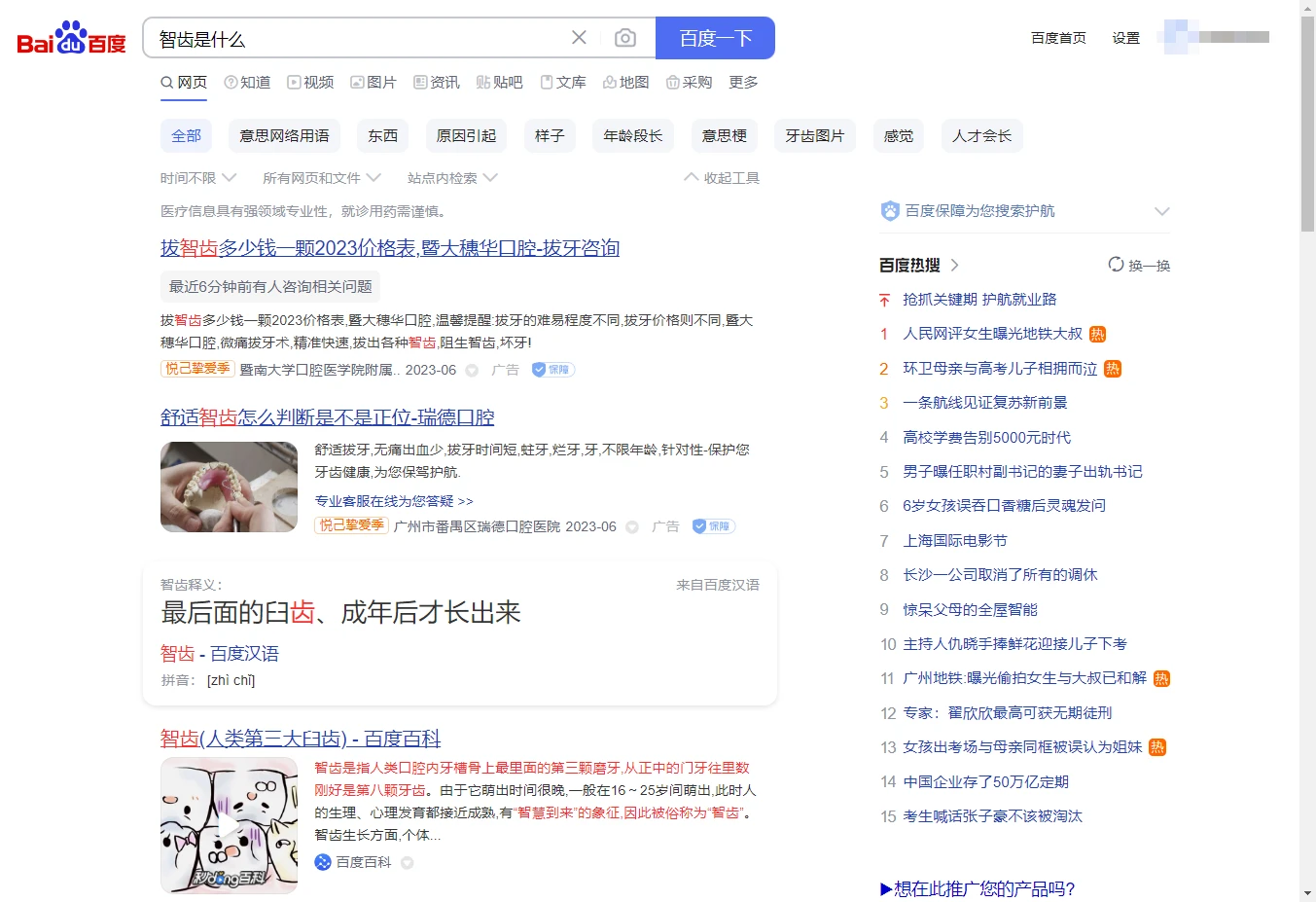The image size is (1316, 902).
Task: Collapse tools with 收起工具
Action: tap(722, 178)
